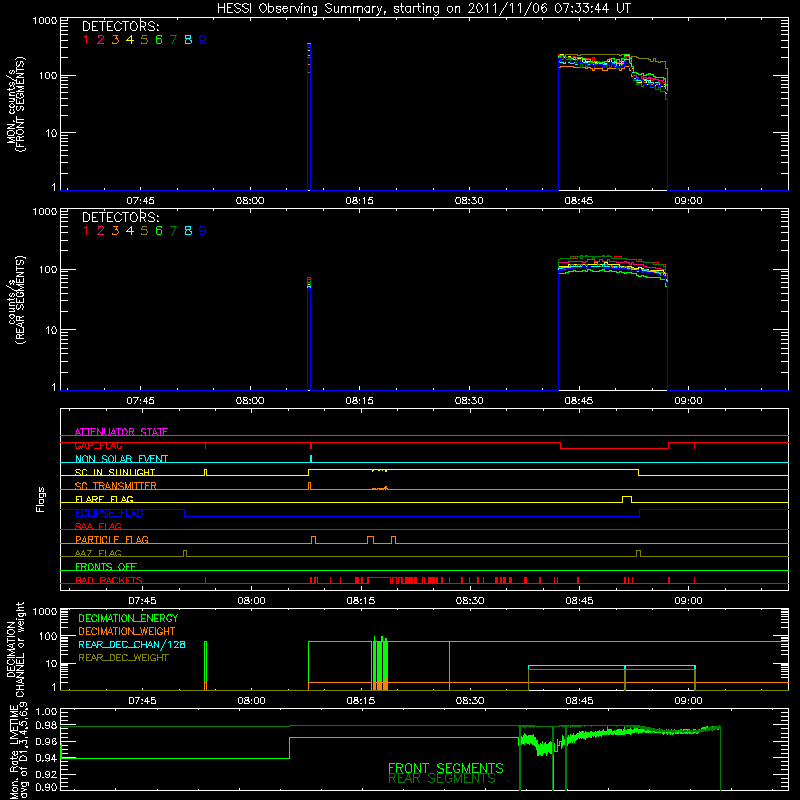Select detector 5 in front segments legend
The height and width of the screenshot is (800, 800).
point(144,40)
